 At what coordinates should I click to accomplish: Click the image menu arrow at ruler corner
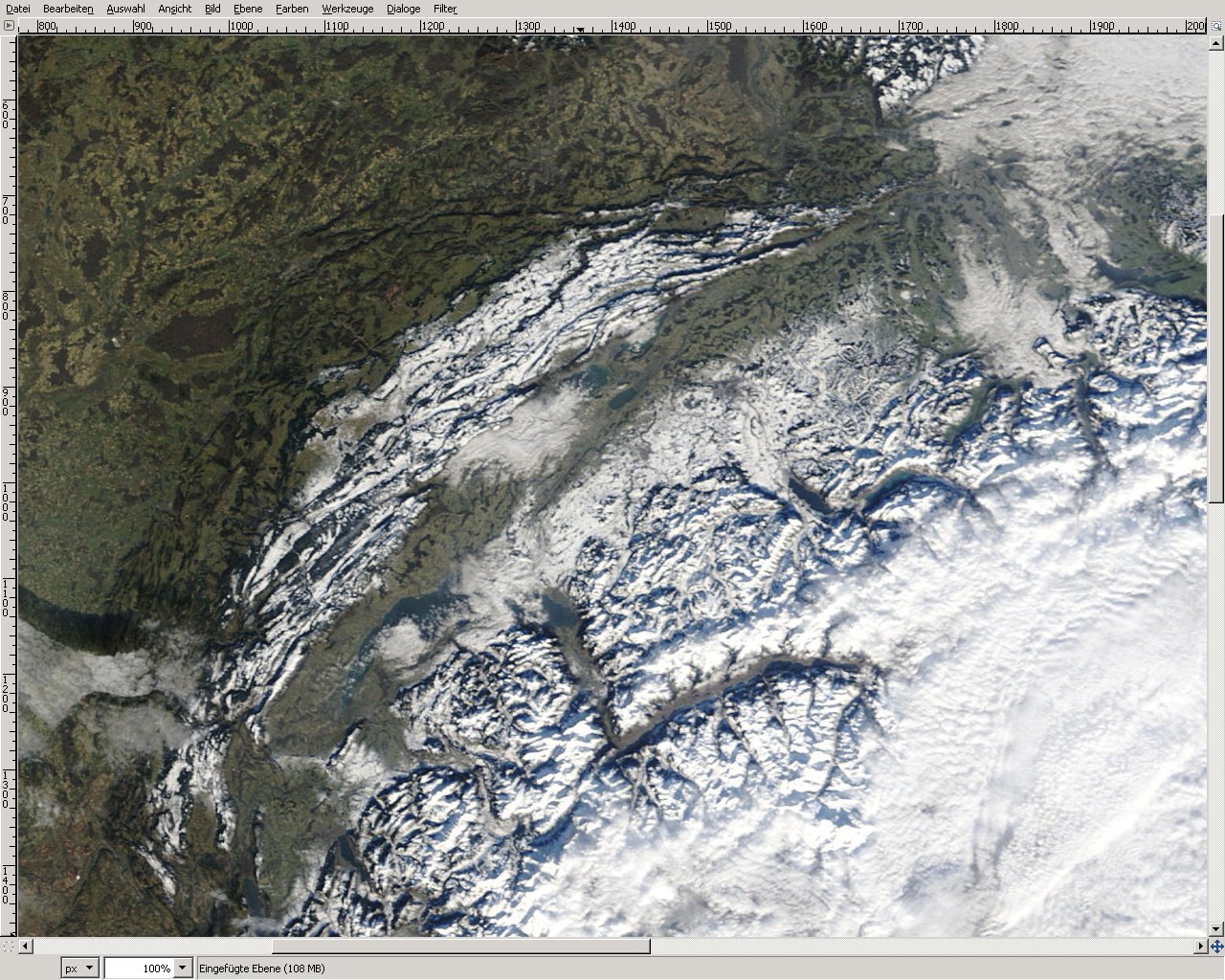[9, 26]
